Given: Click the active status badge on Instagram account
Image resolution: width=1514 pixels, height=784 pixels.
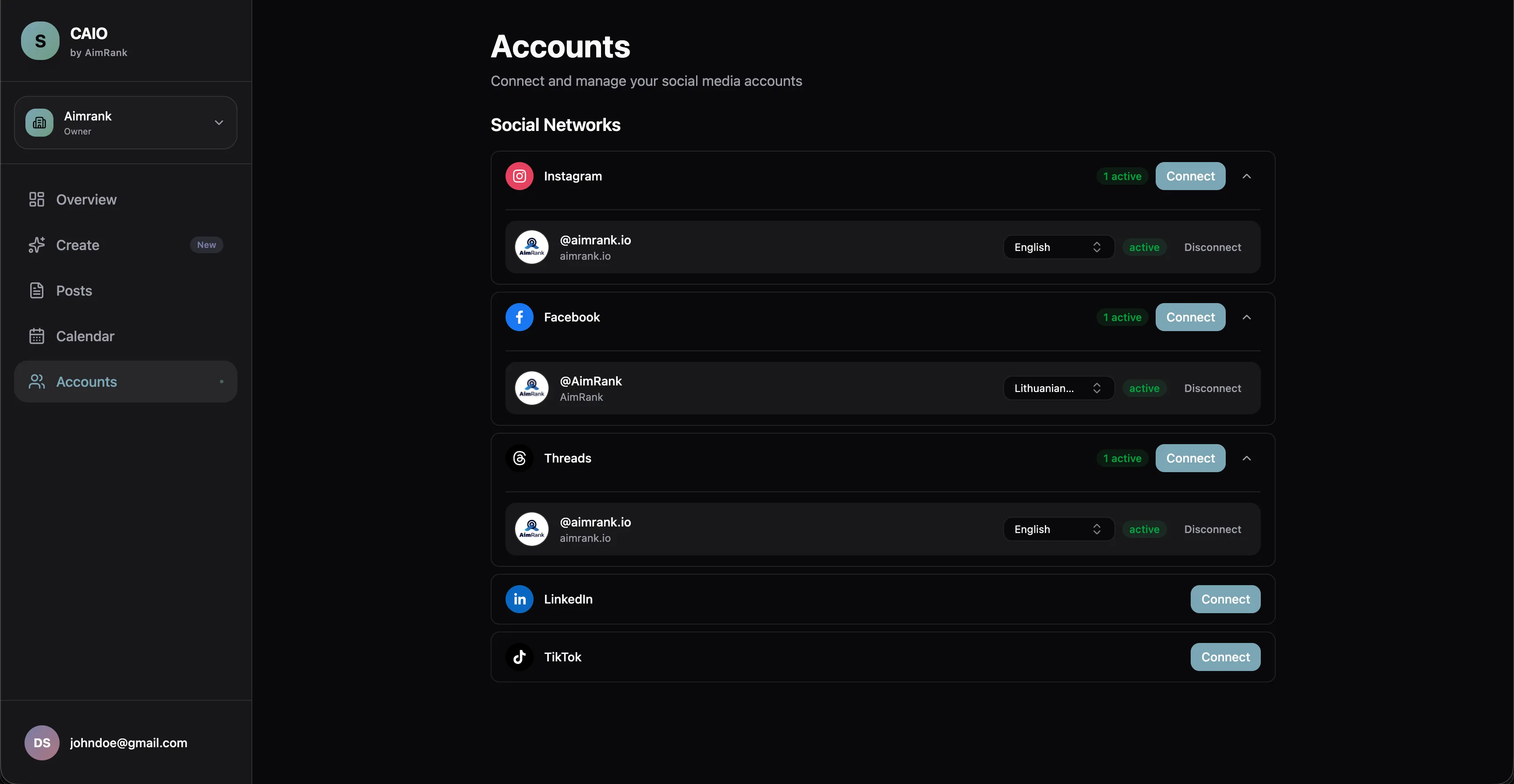Looking at the screenshot, I should tap(1144, 247).
